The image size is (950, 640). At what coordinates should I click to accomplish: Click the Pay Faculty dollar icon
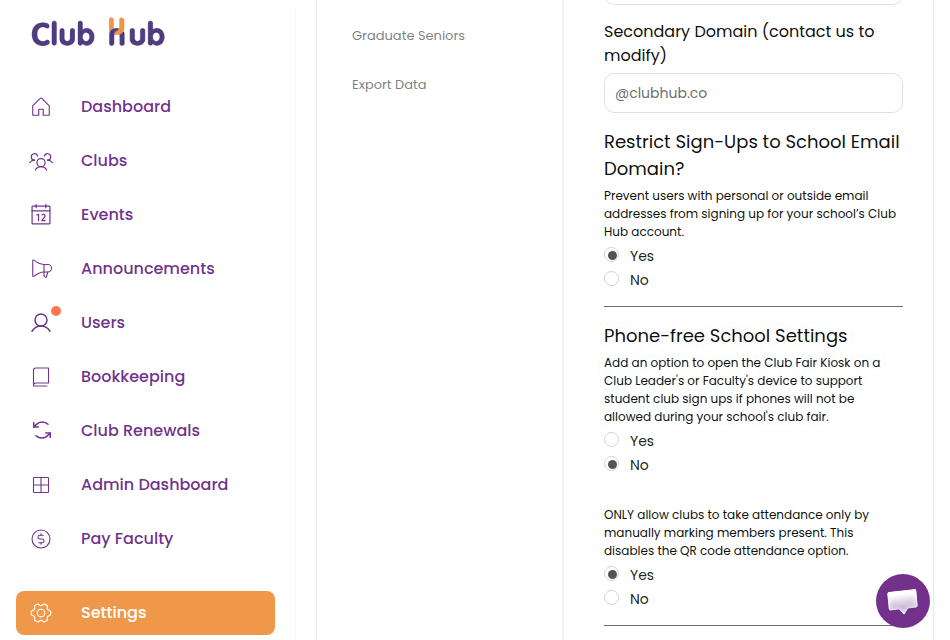[40, 538]
